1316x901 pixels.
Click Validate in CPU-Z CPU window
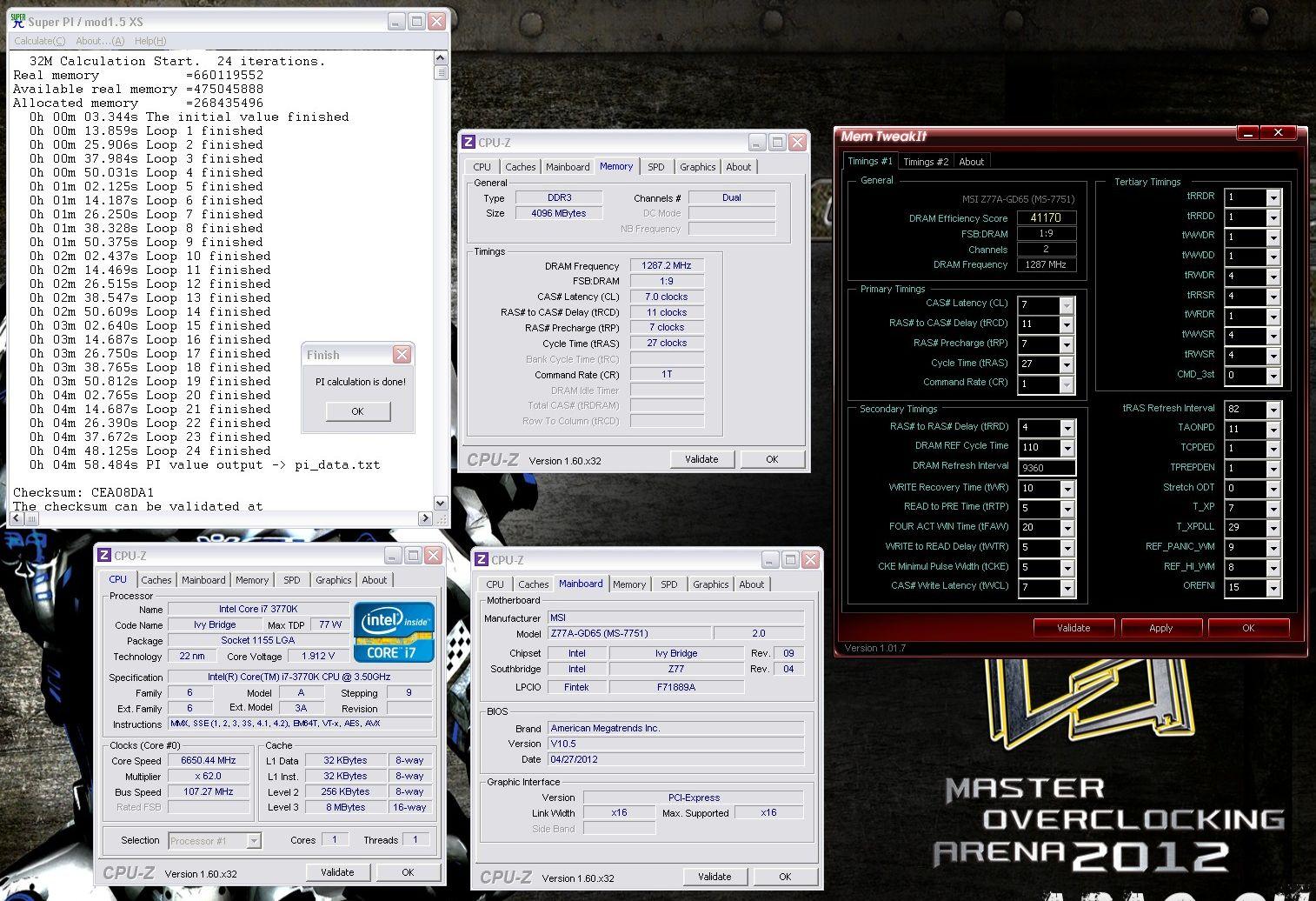coord(337,872)
